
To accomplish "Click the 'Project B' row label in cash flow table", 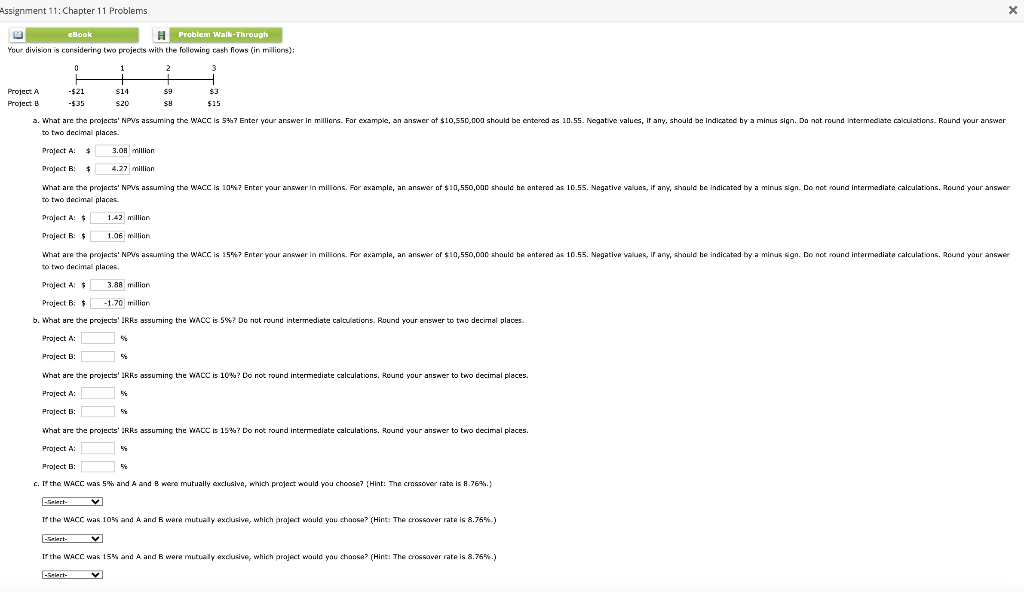I will click(24, 103).
